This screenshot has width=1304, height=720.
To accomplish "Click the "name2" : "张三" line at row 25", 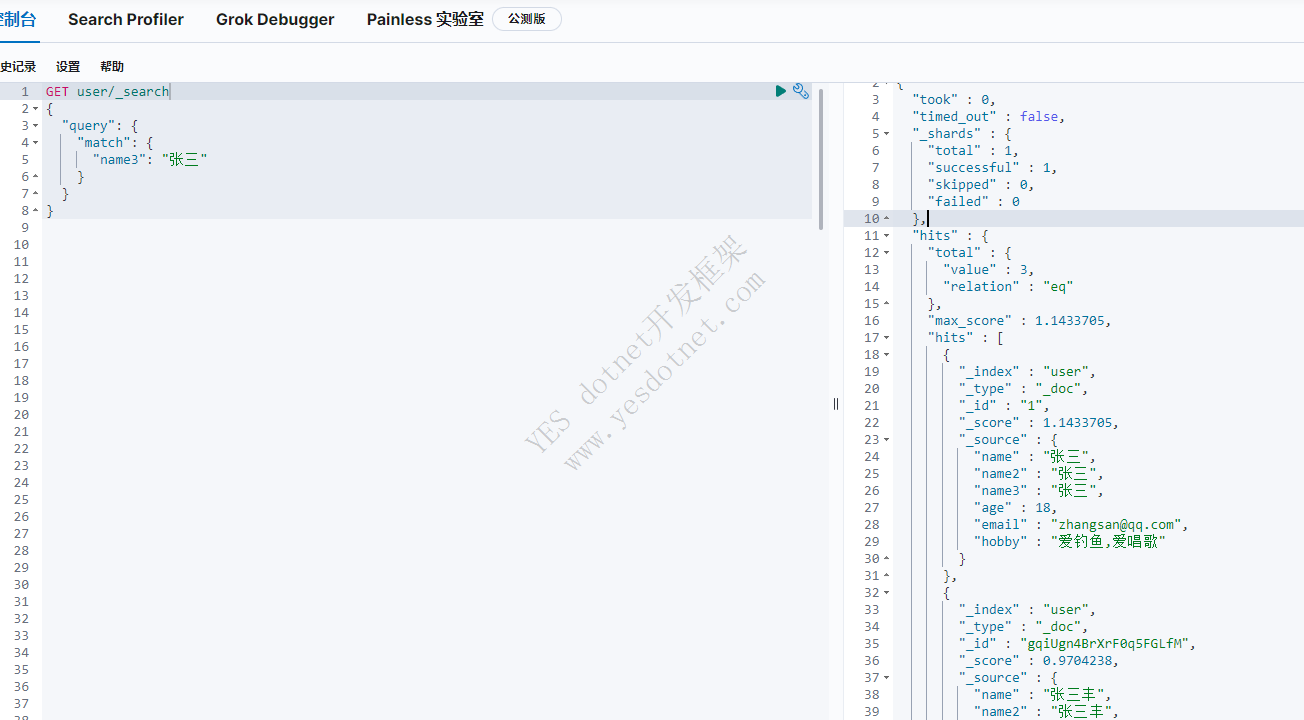I will [x=1039, y=473].
